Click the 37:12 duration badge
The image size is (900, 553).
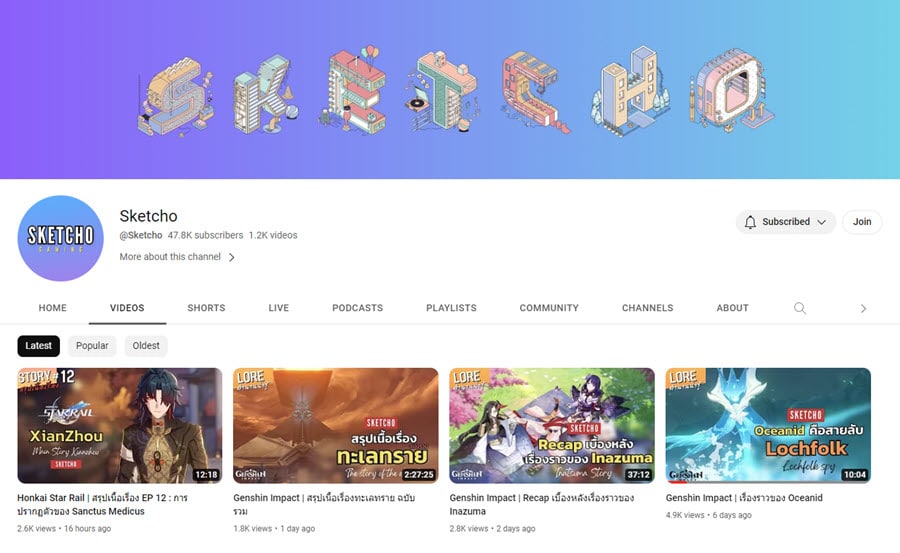[638, 474]
